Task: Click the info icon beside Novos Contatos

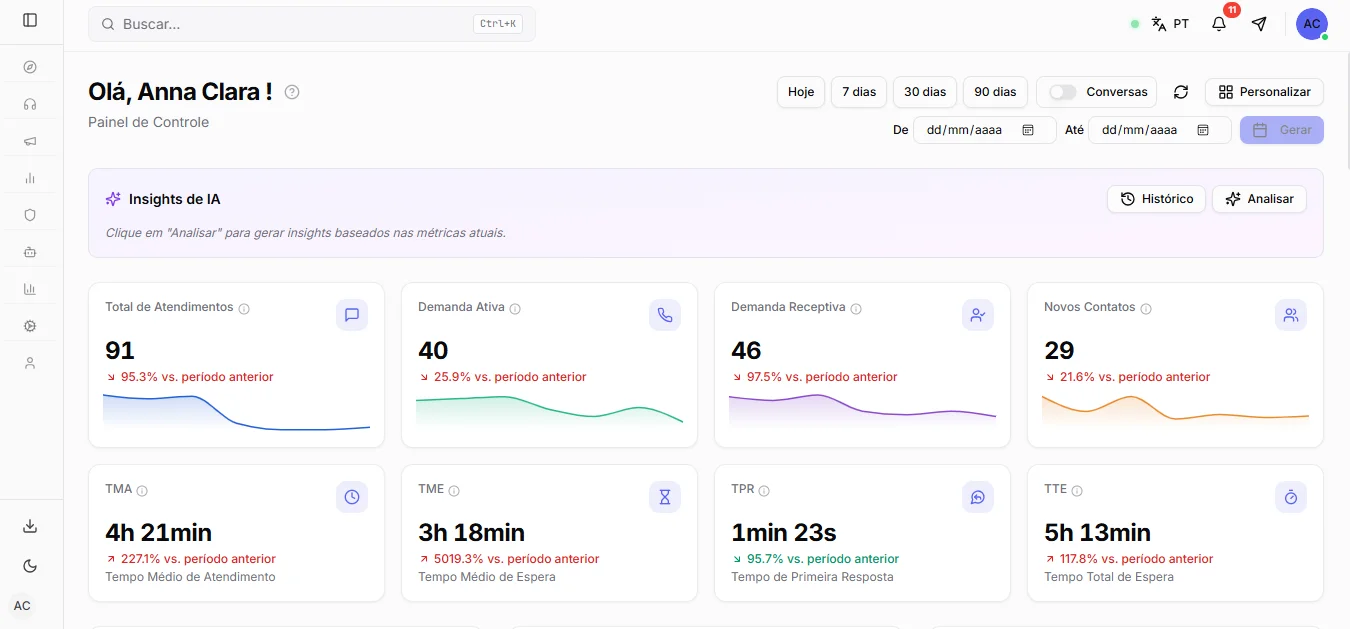Action: click(x=1146, y=309)
